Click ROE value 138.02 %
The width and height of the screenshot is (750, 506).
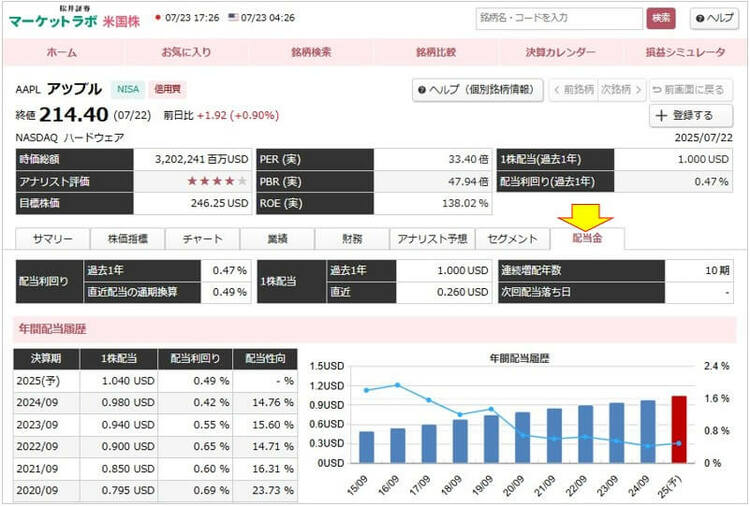click(465, 203)
